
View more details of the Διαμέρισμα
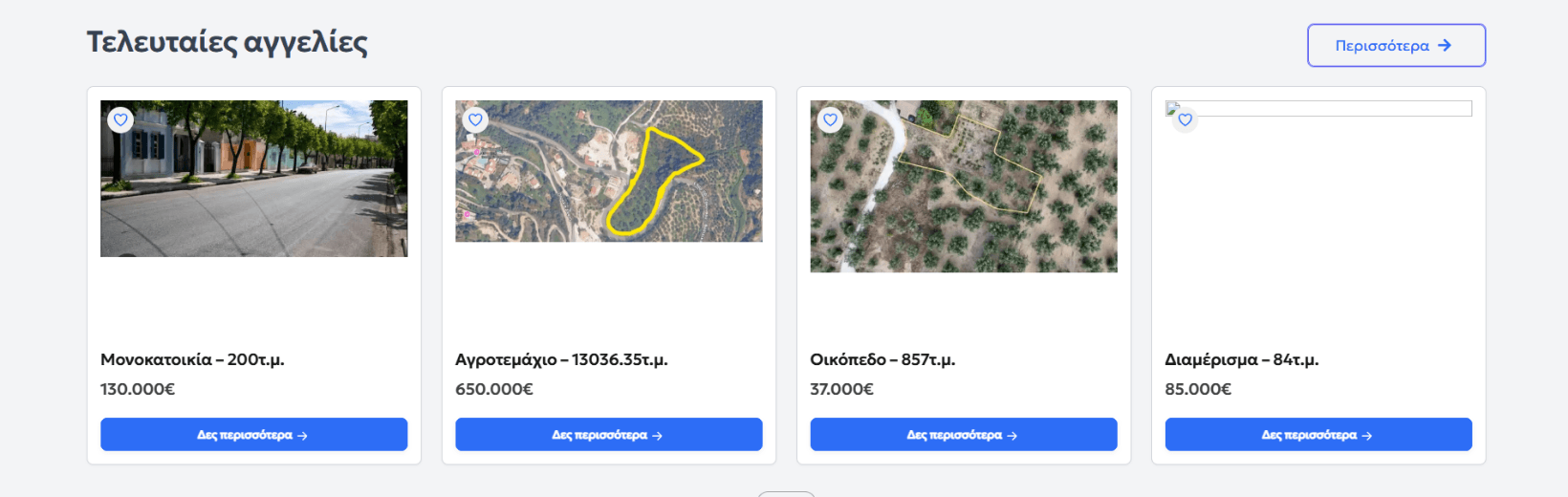(x=1318, y=434)
